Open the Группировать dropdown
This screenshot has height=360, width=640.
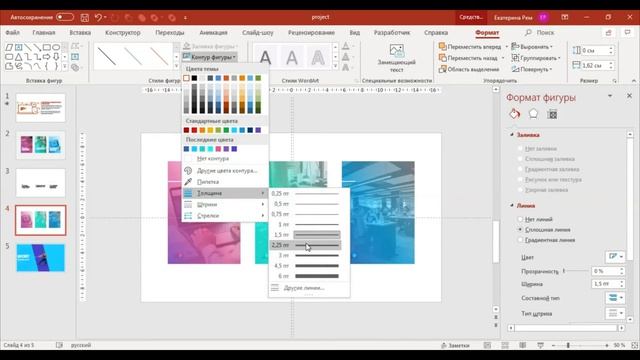tap(536, 58)
